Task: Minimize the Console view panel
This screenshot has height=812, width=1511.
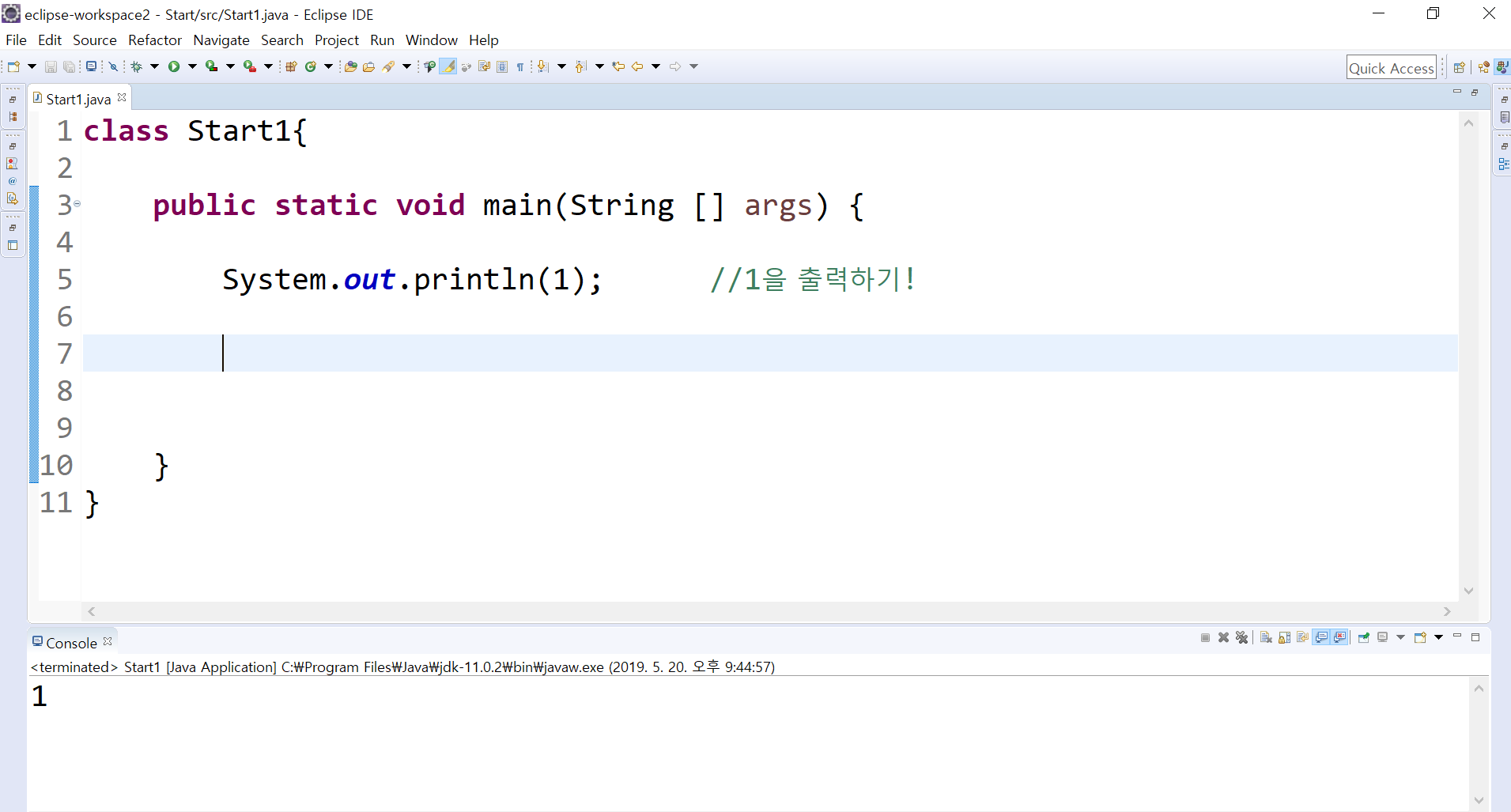Action: tap(1457, 636)
